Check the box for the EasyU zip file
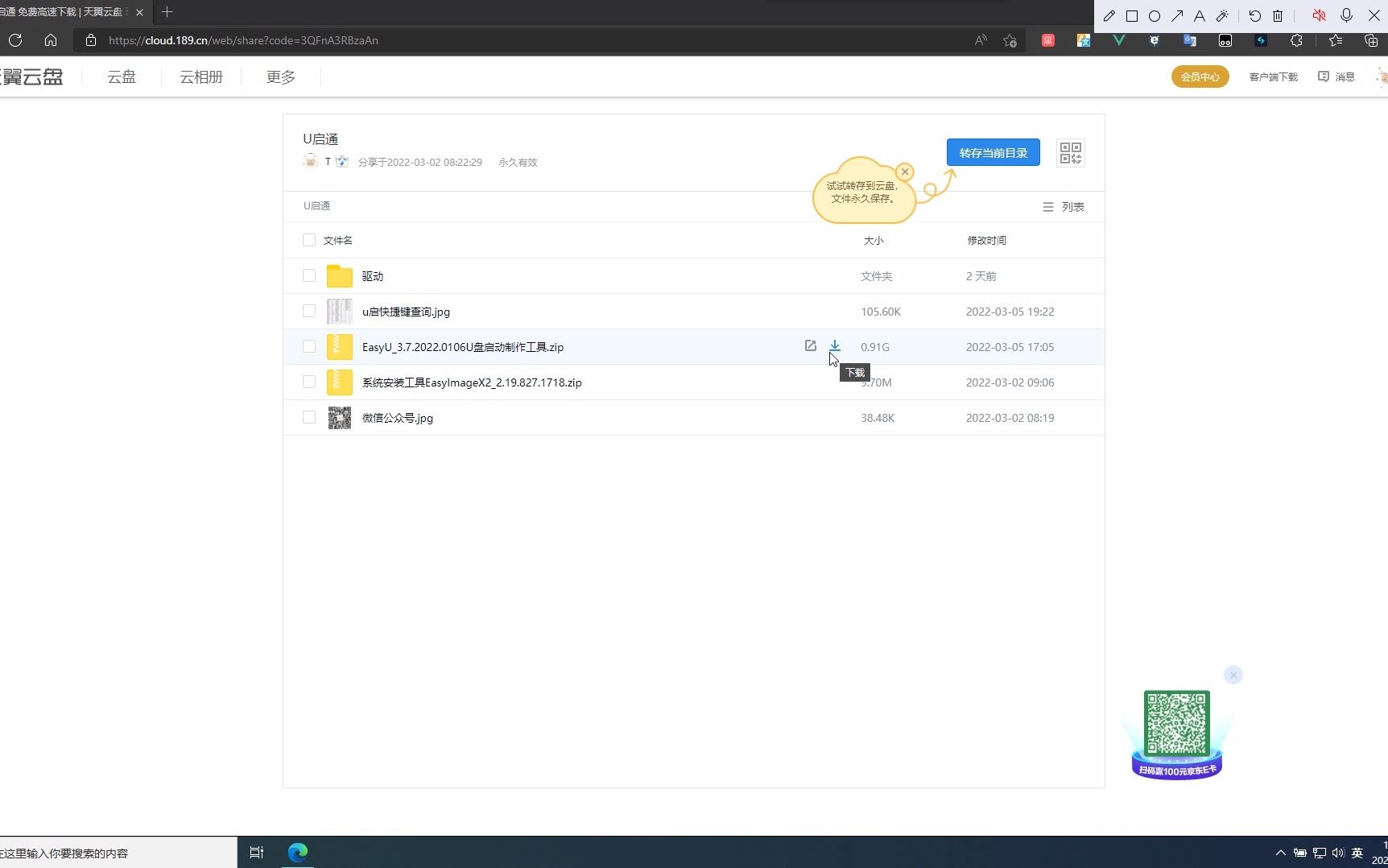 click(309, 346)
